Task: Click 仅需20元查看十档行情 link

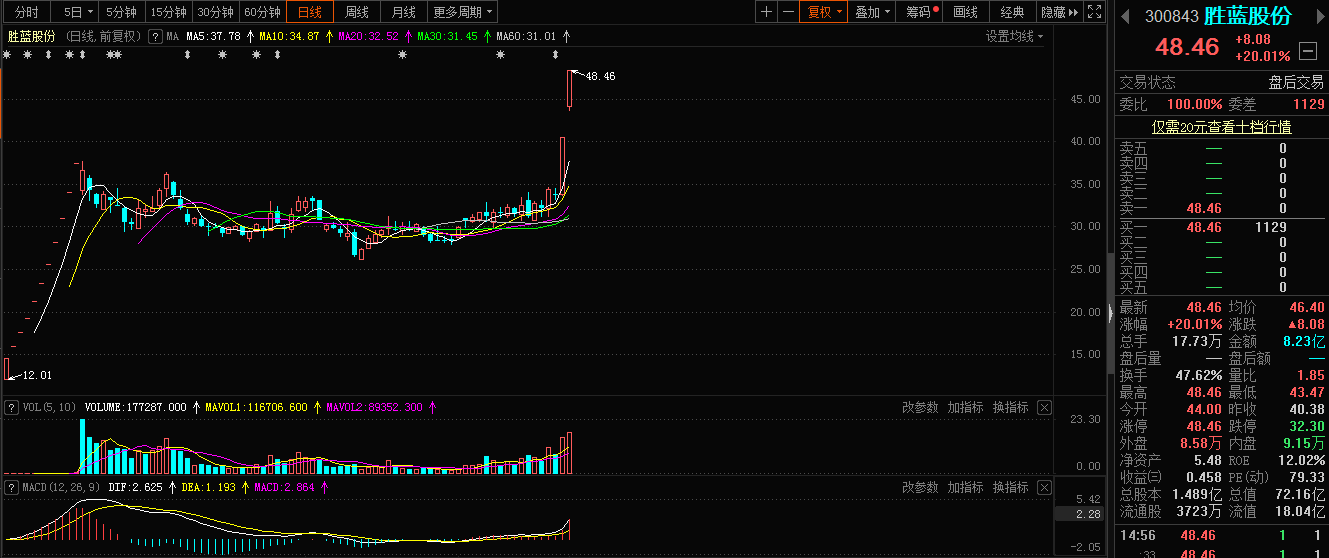Action: coord(1221,127)
